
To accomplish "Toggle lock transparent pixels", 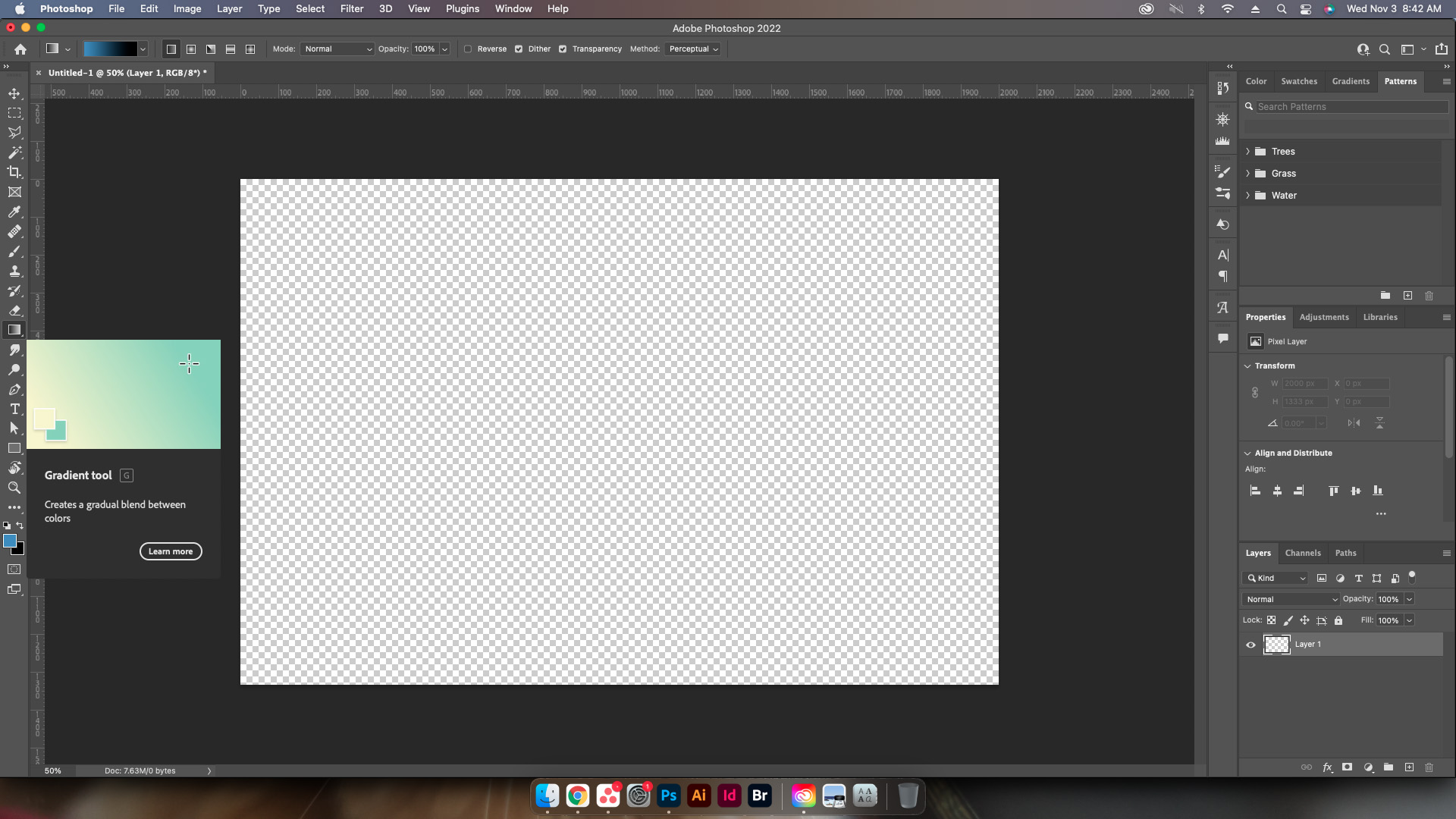I will pyautogui.click(x=1272, y=620).
